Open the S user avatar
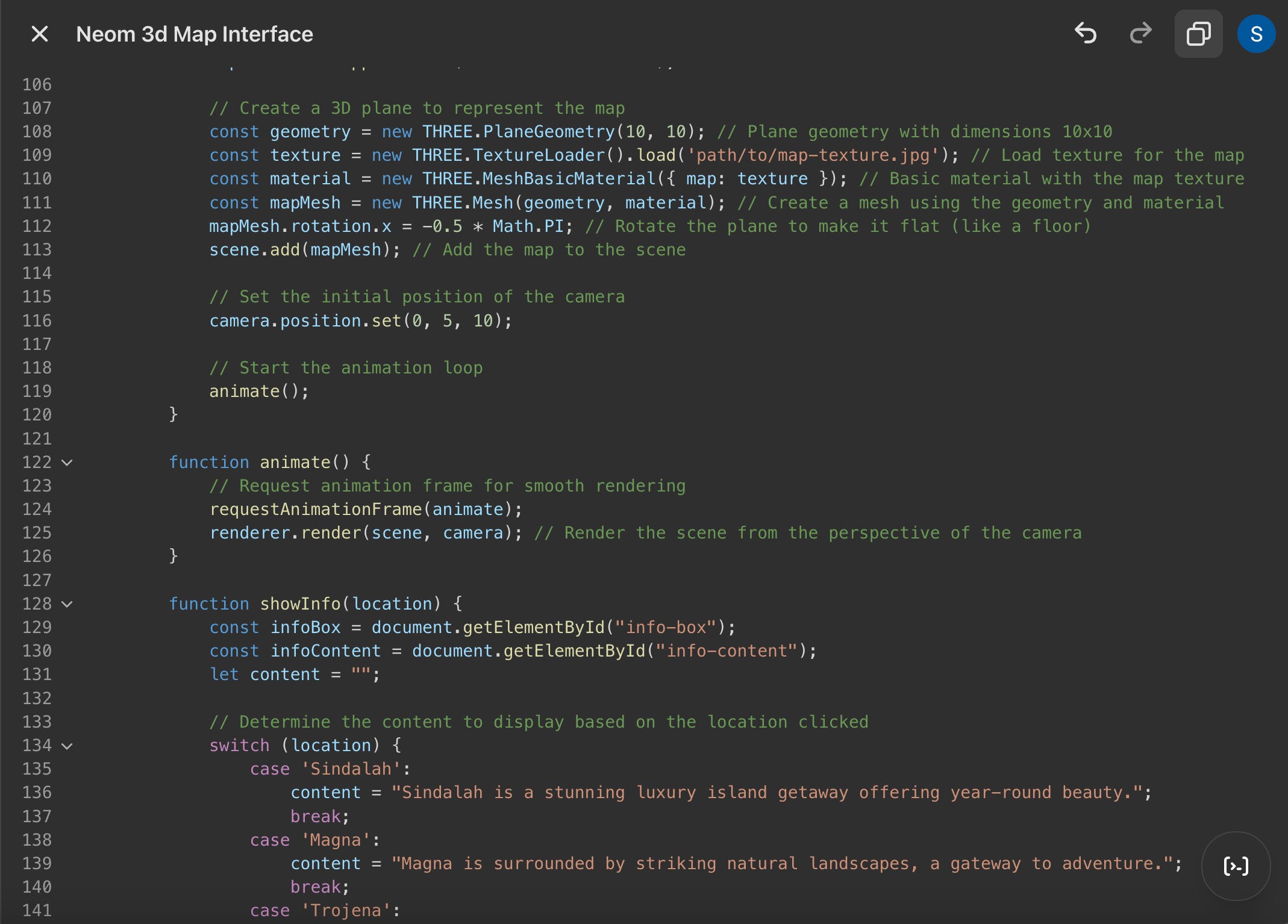Screen dimensions: 1288x924 pyautogui.click(x=1256, y=34)
